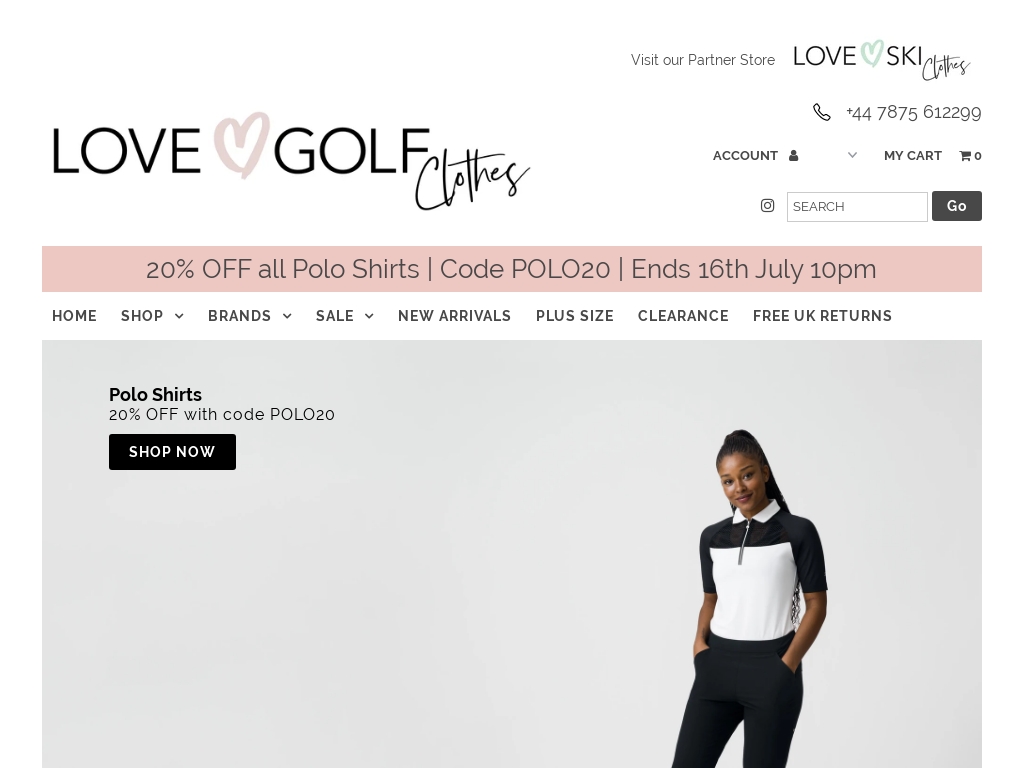This screenshot has width=1024, height=768.
Task: Open the Free UK Returns page
Action: pos(822,316)
